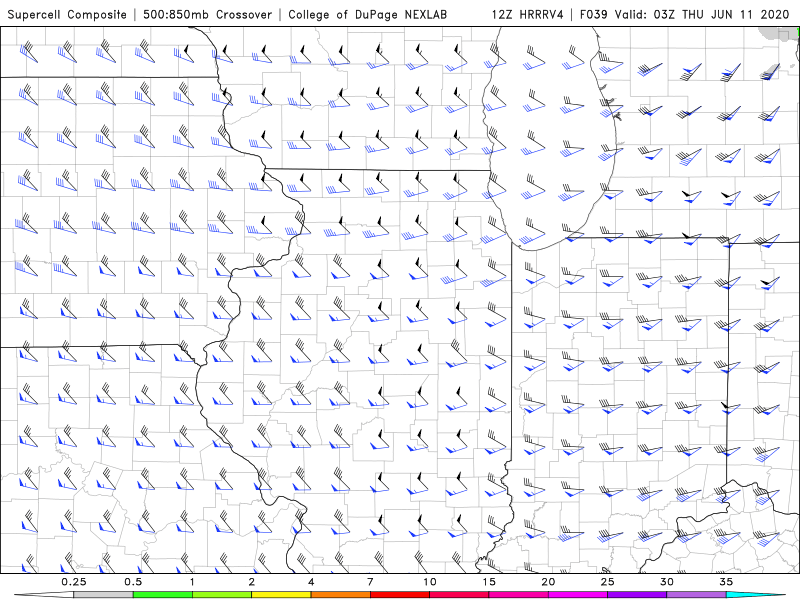Select the crimson segment between 10 and 15
This screenshot has width=800, height=600.
459,595
